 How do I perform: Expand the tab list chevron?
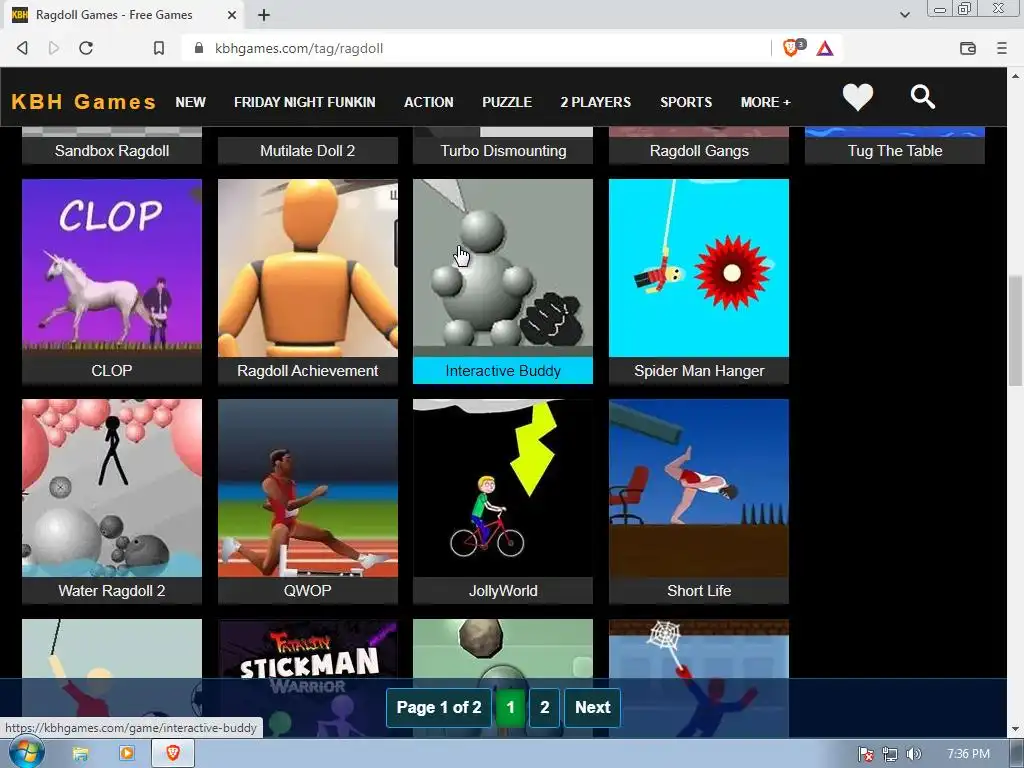[x=904, y=14]
